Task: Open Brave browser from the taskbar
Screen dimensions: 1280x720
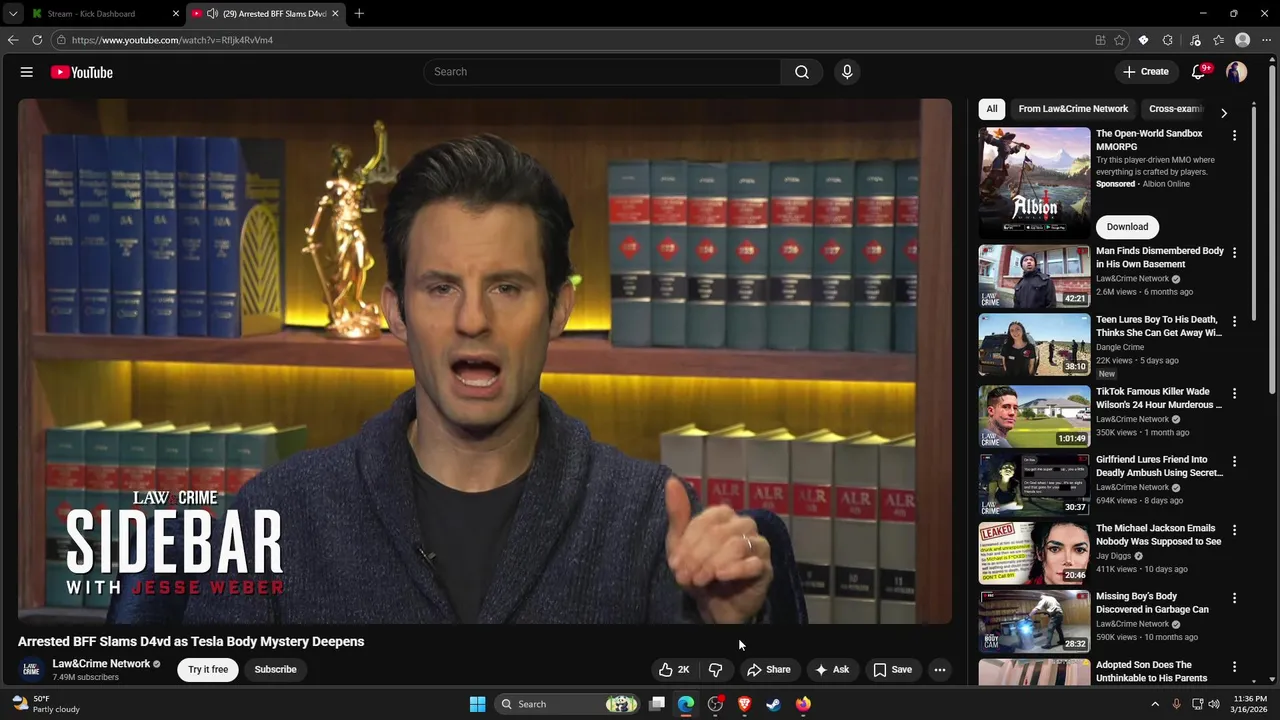Action: tap(744, 704)
